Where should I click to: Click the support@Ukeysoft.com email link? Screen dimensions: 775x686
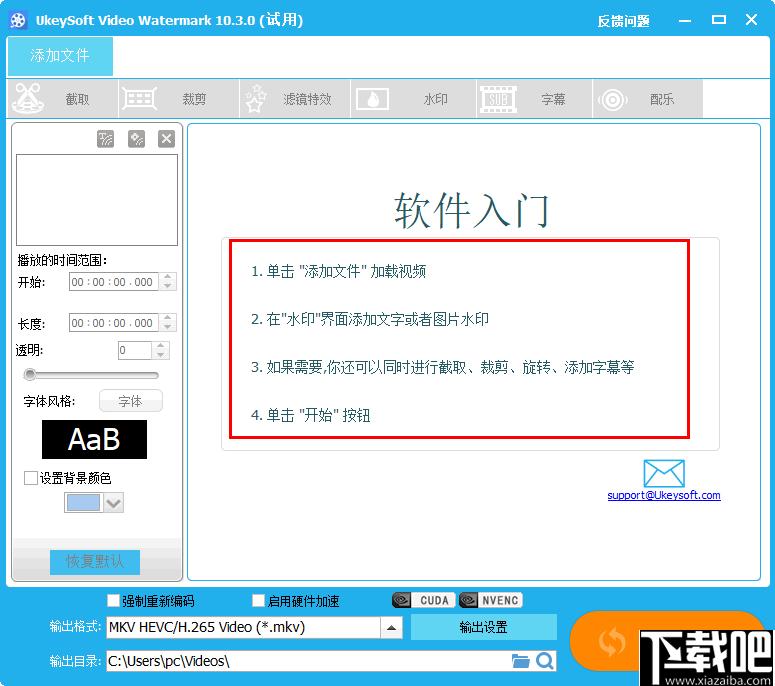click(664, 495)
